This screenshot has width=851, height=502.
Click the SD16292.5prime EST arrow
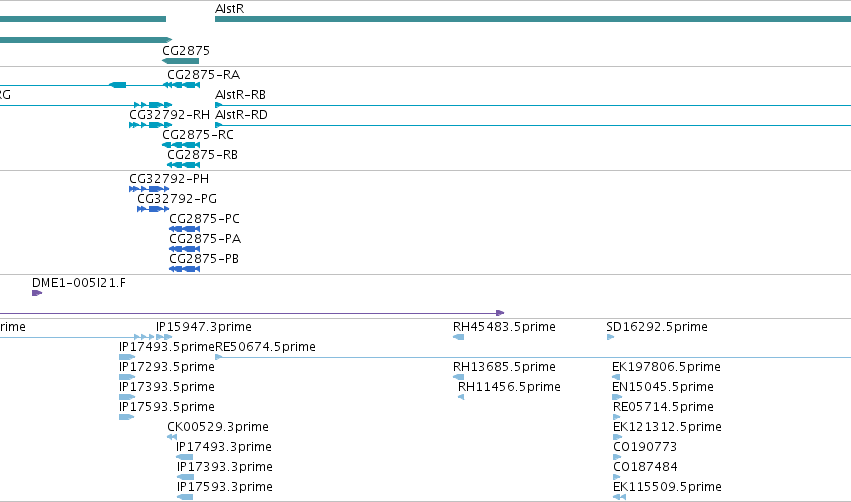(x=611, y=337)
